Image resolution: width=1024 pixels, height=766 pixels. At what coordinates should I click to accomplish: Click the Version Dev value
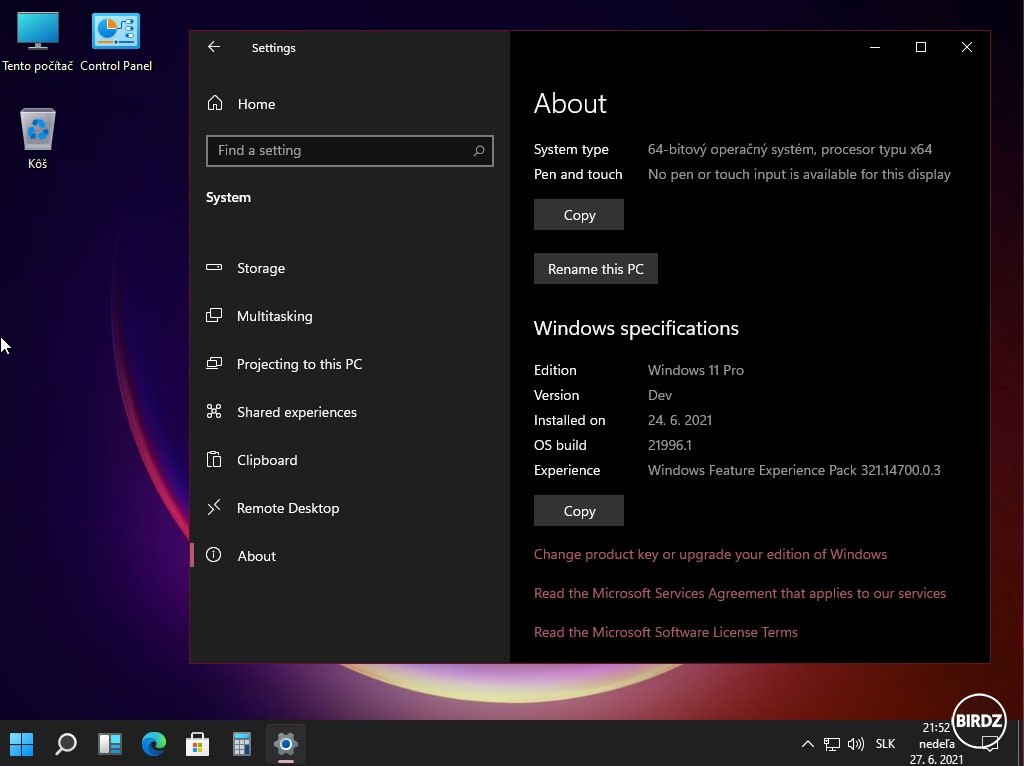click(660, 395)
